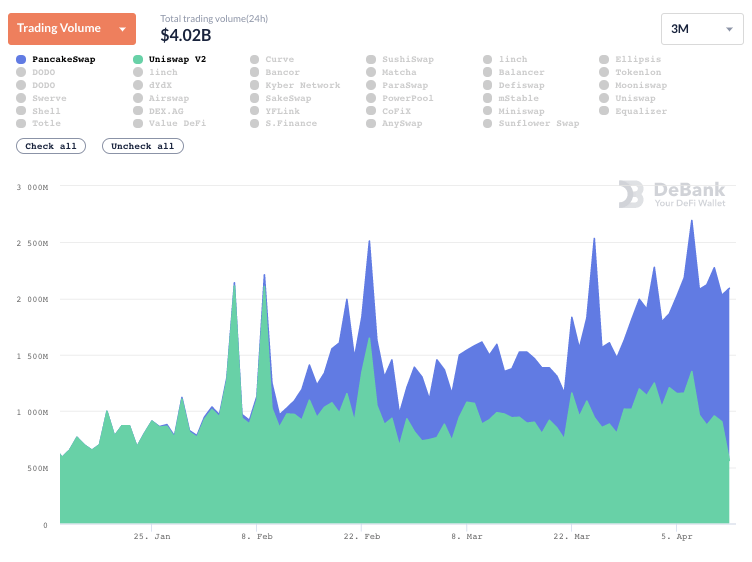Click the highest blue PancakeSwap peak in April
The height and width of the screenshot is (562, 752).
692,221
